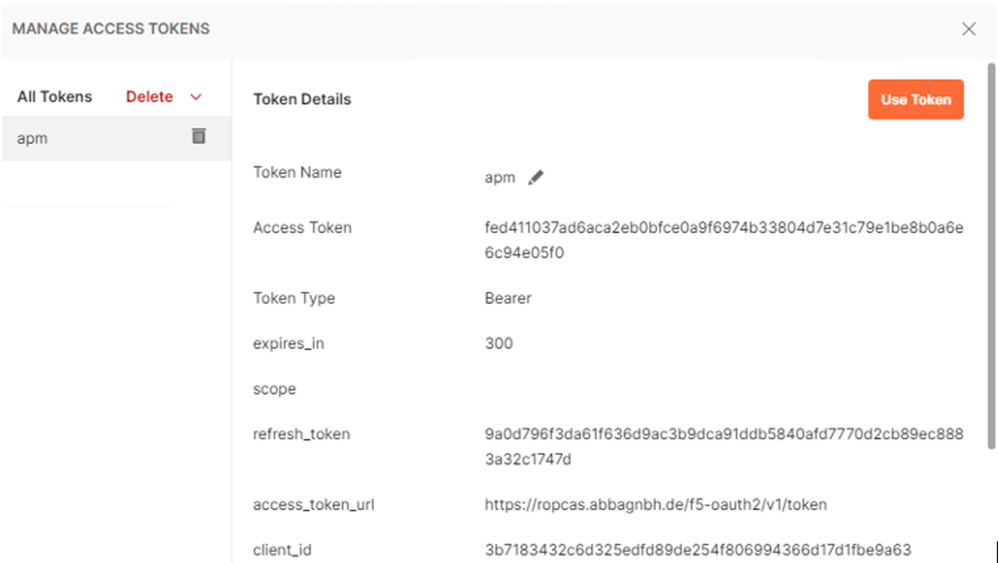Click the access_token_url address
Viewport: 999px width, 563px height.
point(655,505)
